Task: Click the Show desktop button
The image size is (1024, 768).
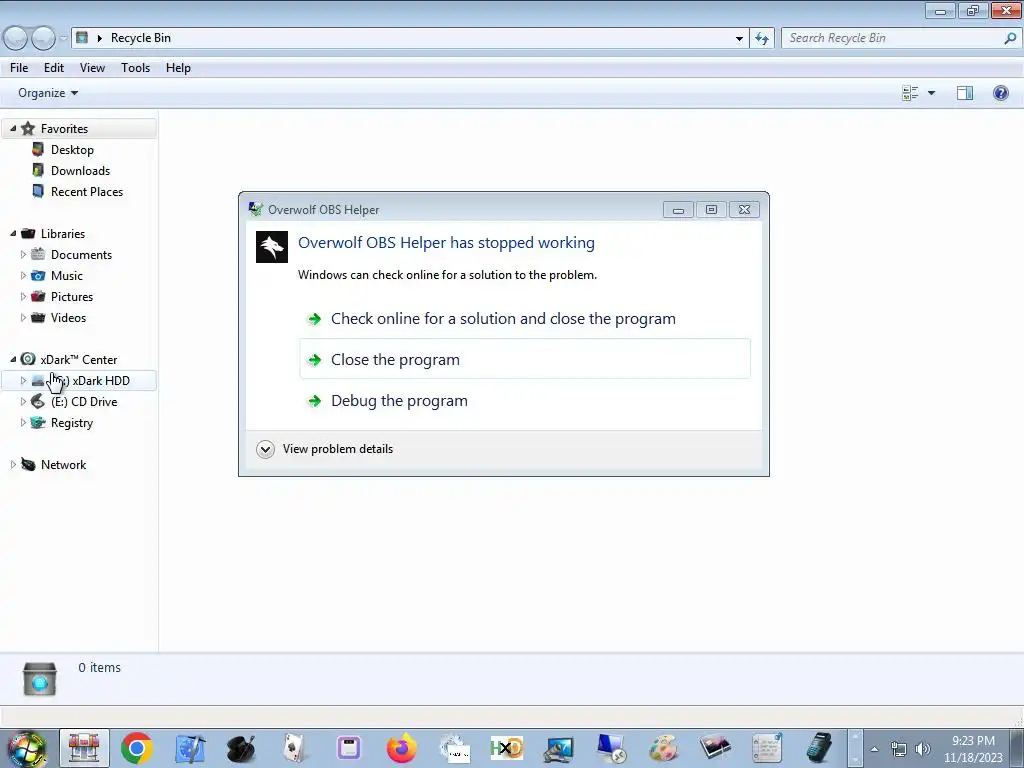Action: click(x=1017, y=749)
